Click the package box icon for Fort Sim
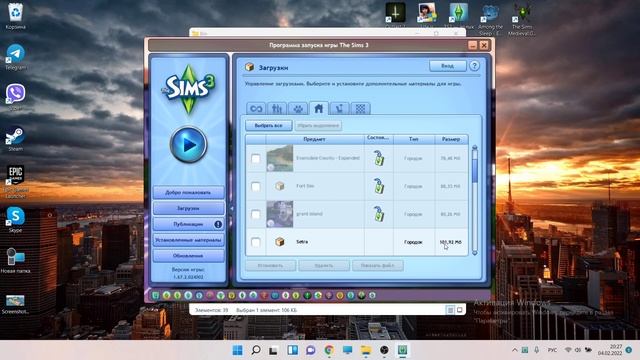640x360 pixels. 280,186
